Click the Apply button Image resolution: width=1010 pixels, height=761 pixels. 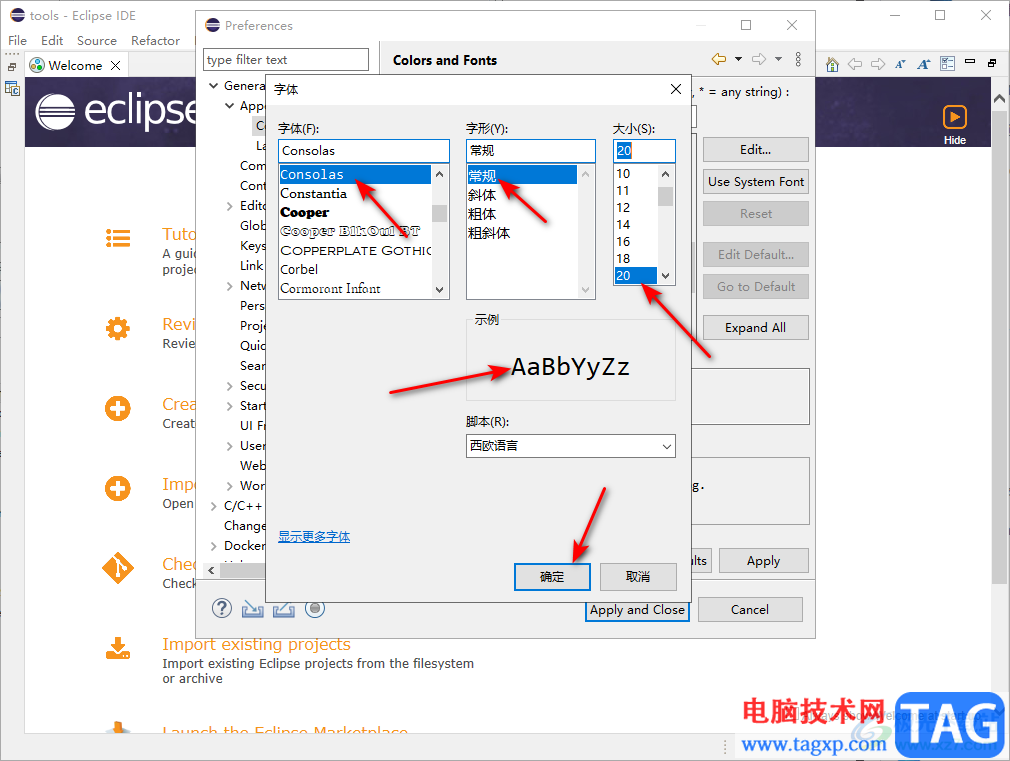[x=763, y=561]
